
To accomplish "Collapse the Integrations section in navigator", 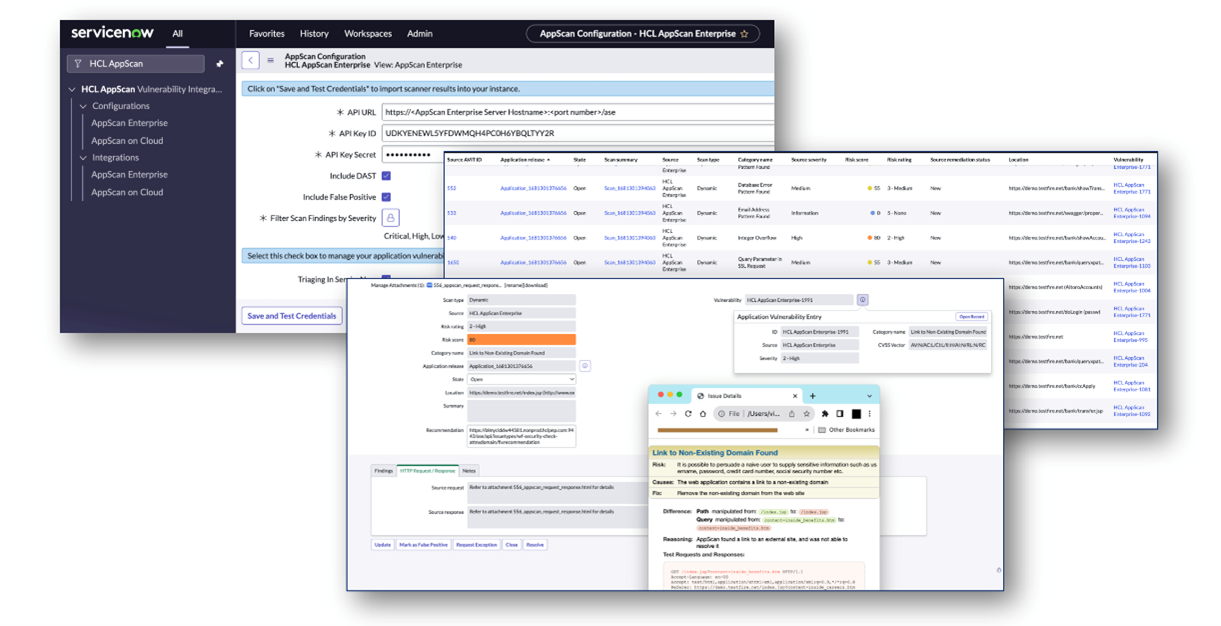I will (x=83, y=158).
